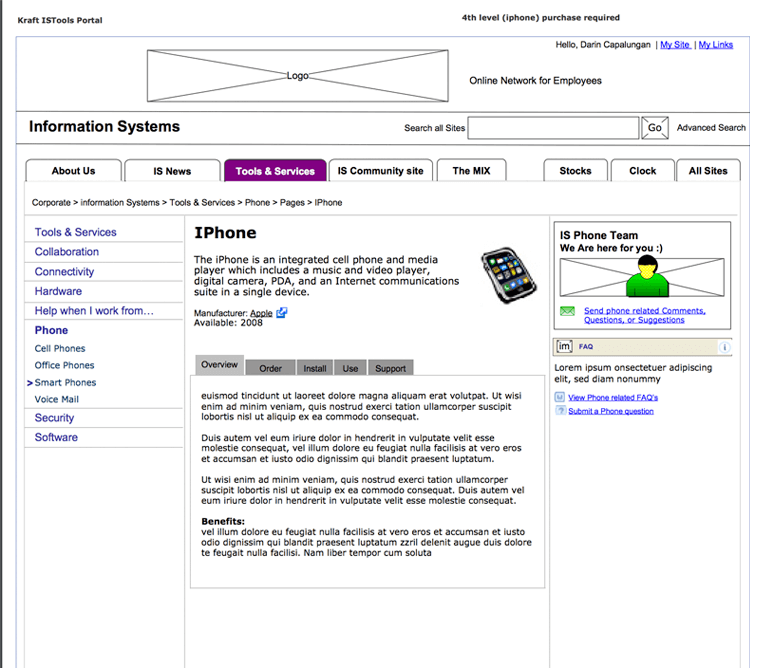Viewport: 760px width, 668px height.
Task: Click the info icon in FAQ bar
Action: tap(725, 347)
